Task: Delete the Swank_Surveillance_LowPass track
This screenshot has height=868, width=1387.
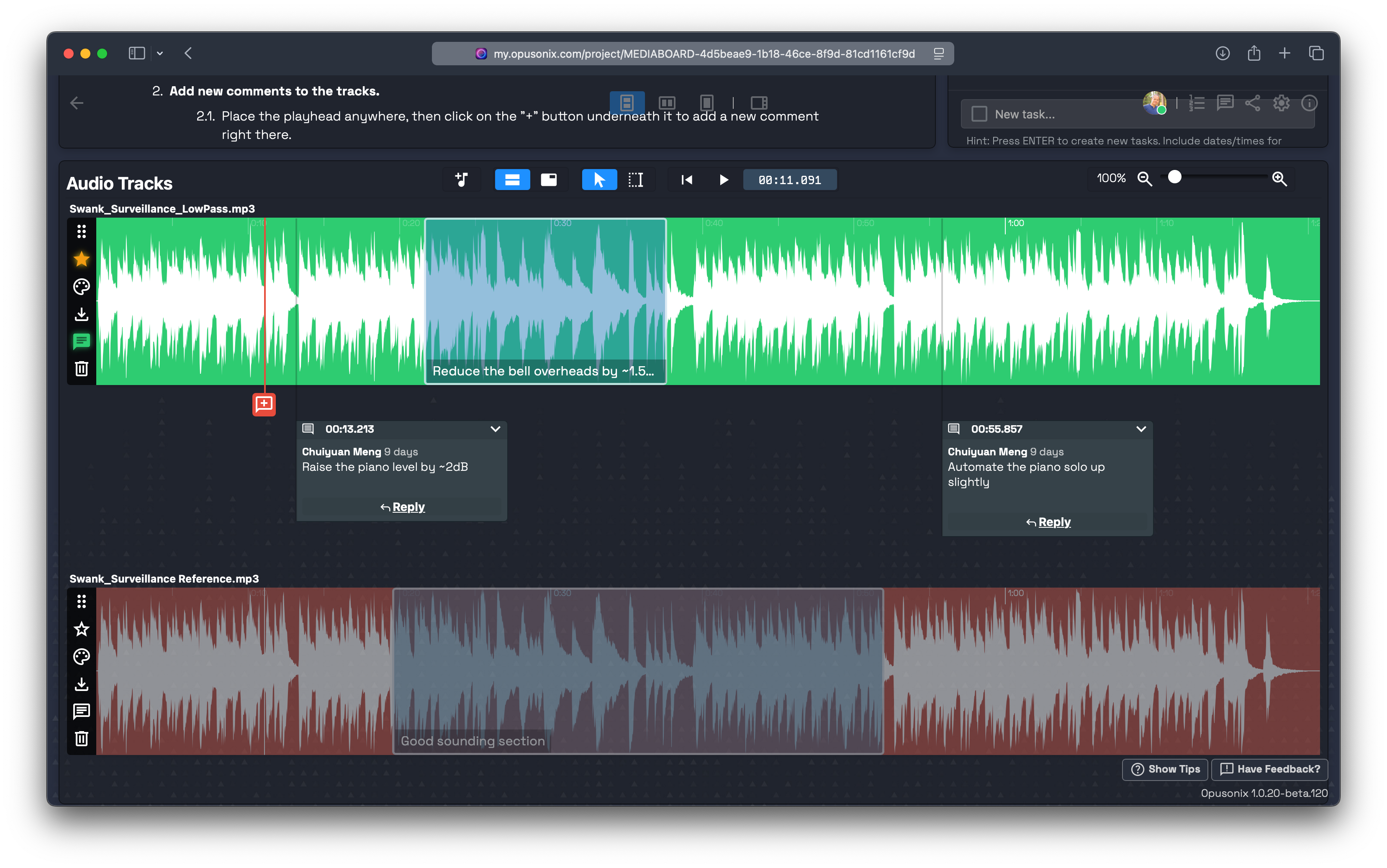Action: [x=82, y=369]
